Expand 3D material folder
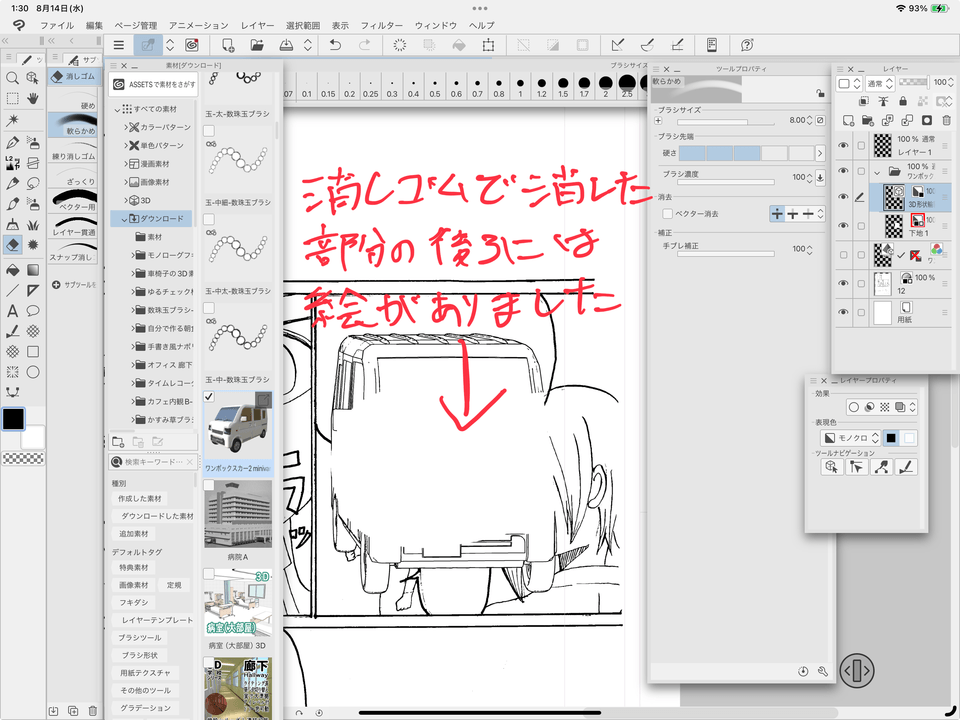The image size is (960, 720). click(126, 200)
